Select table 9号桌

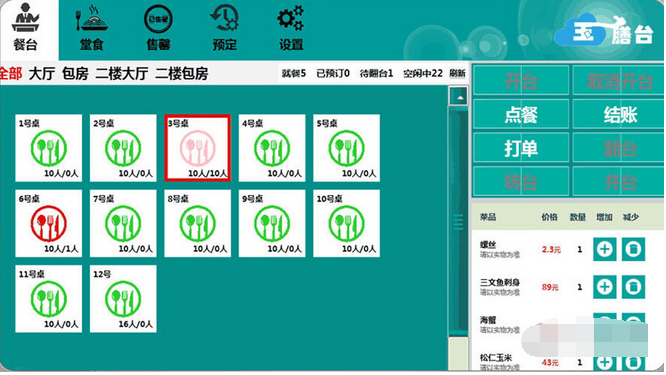tap(272, 223)
